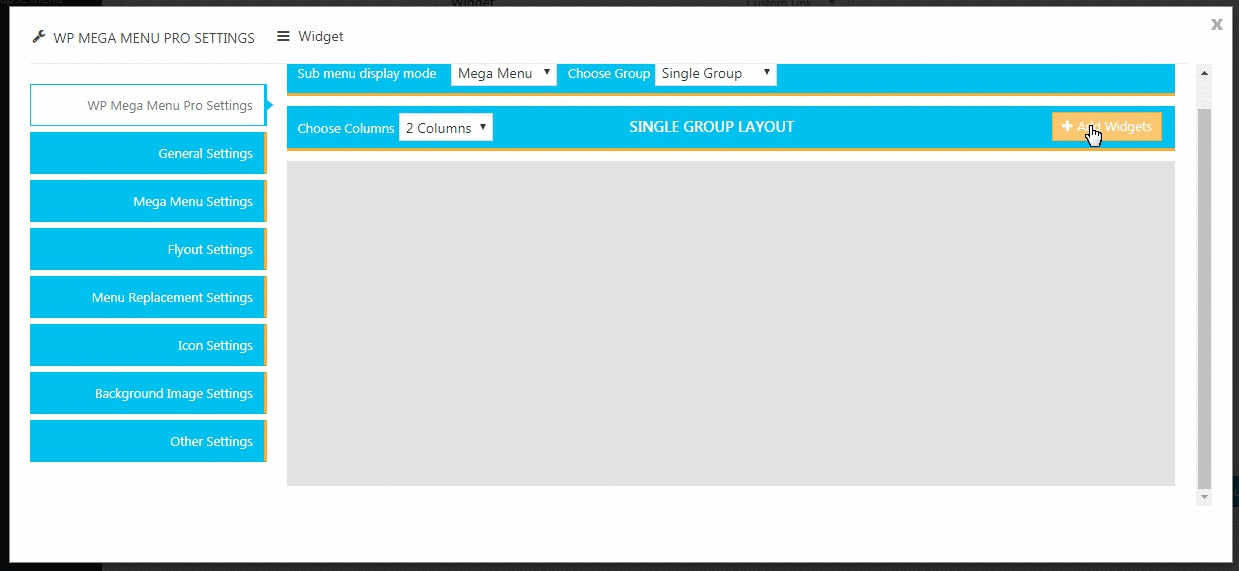Select WP Mega Menu Pro Settings sidebar tab
1239x571 pixels.
(148, 105)
